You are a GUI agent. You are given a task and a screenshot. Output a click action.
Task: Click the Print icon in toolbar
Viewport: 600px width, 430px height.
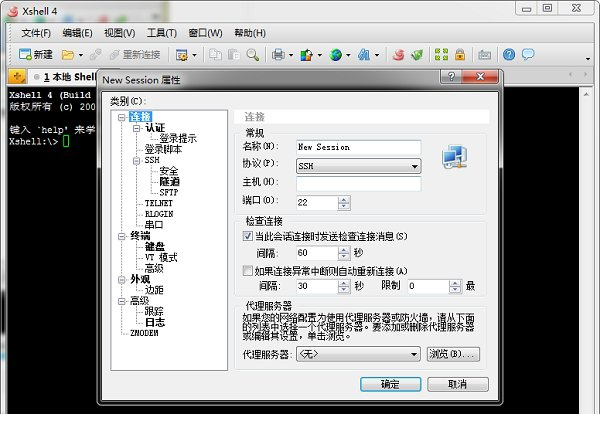(278, 55)
